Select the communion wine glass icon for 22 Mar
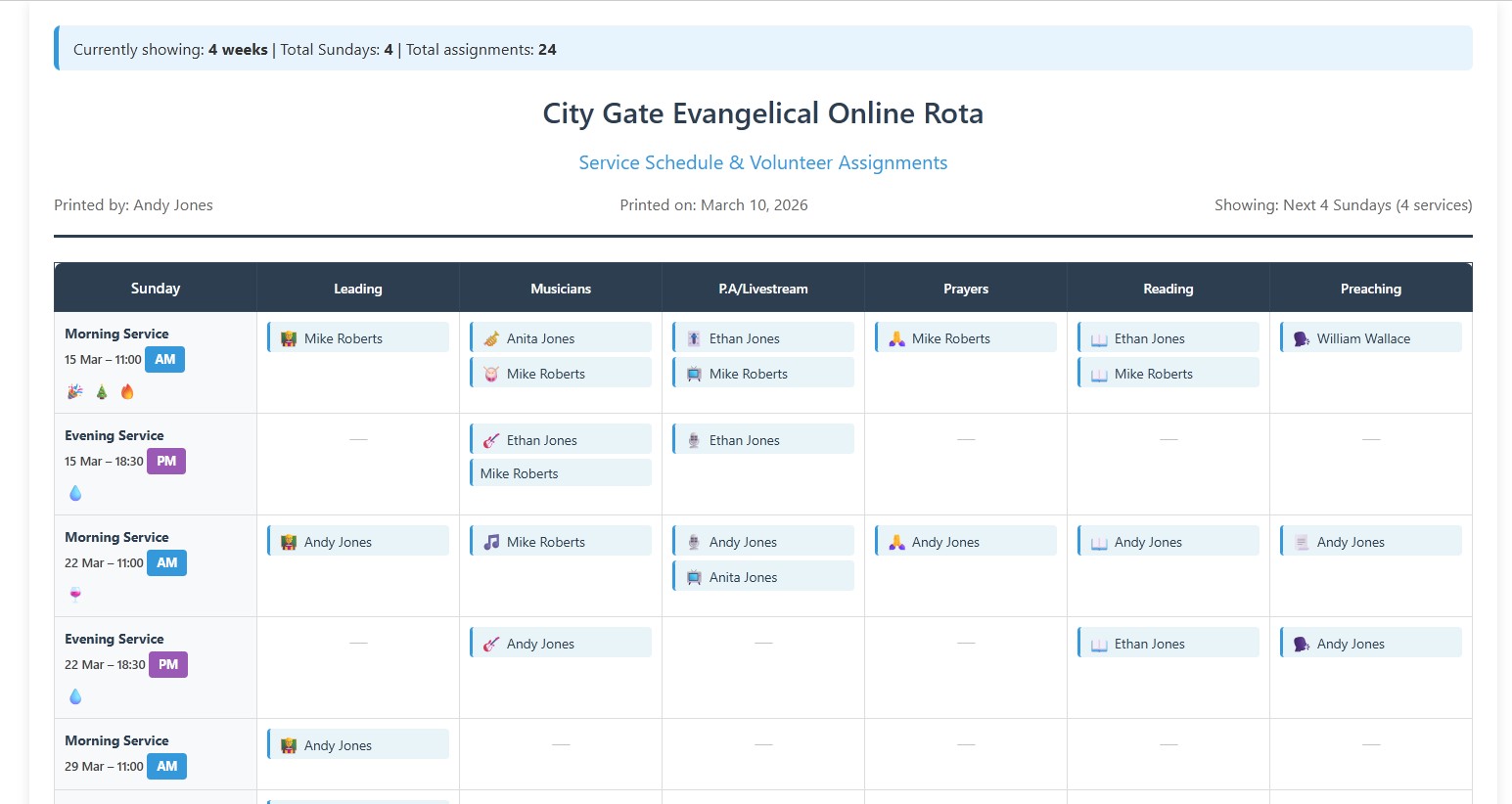The width and height of the screenshot is (1512, 804). [74, 594]
